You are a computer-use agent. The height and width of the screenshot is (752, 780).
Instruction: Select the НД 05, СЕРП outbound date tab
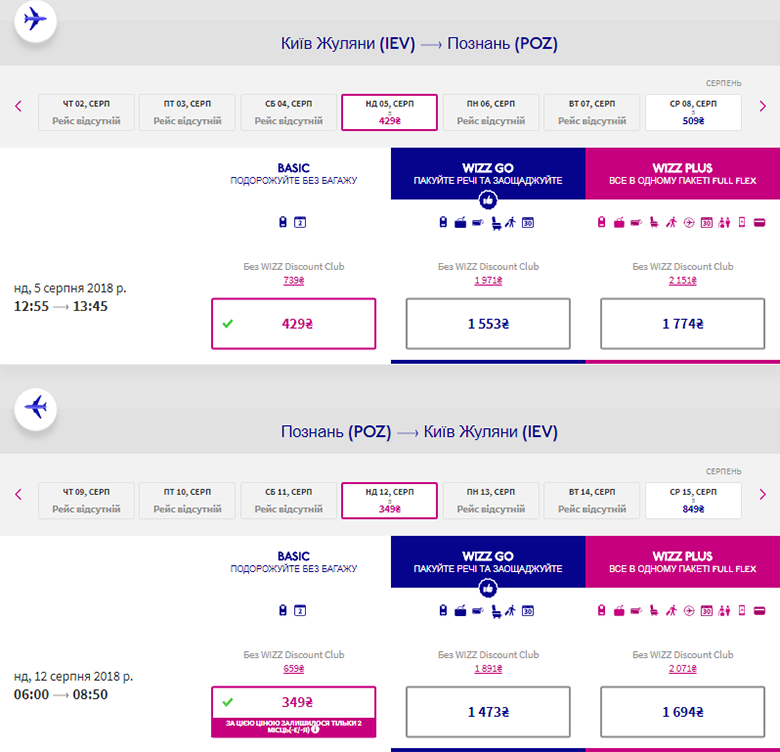[x=389, y=112]
